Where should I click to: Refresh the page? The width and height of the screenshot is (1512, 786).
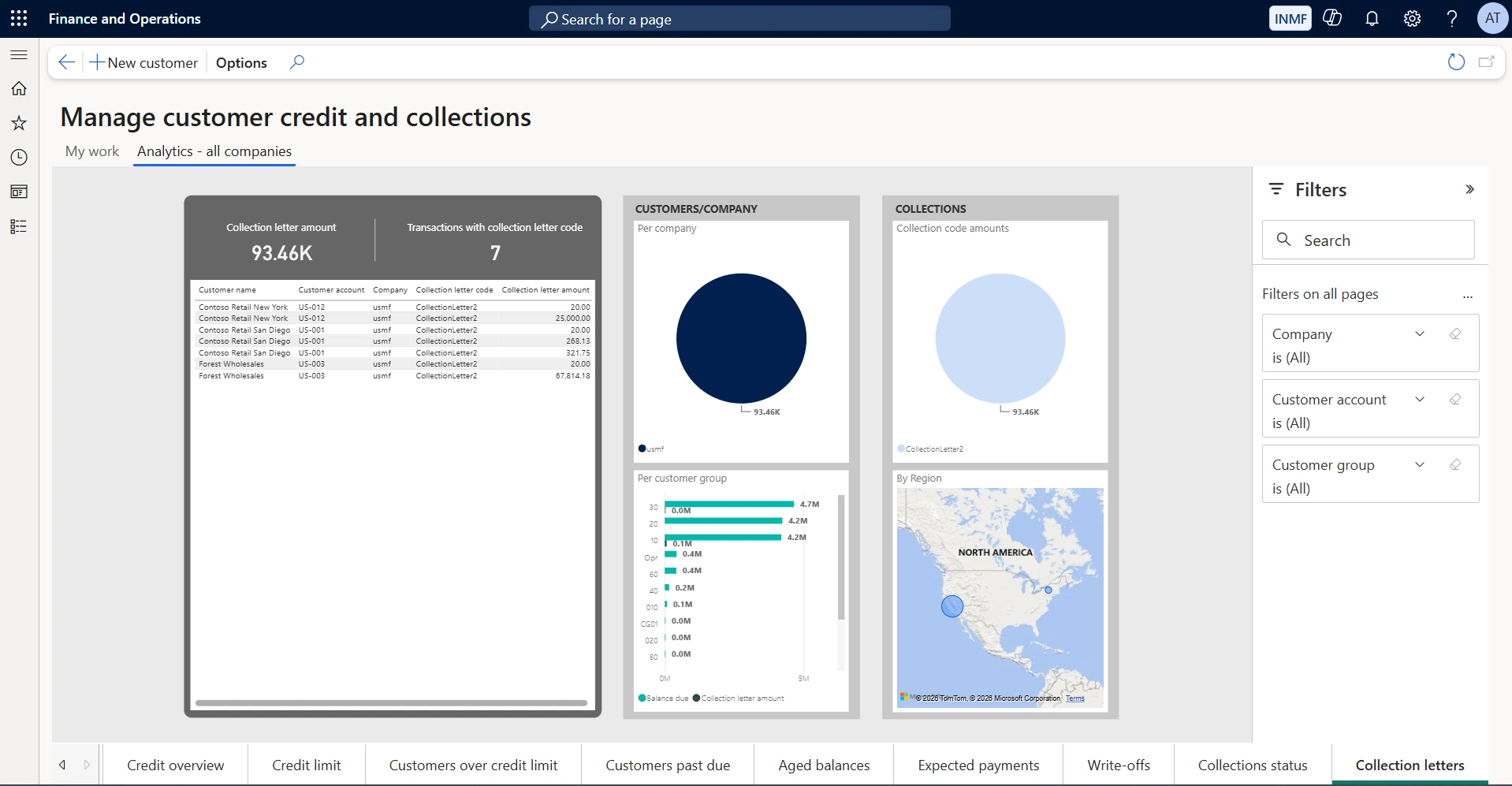[1456, 62]
